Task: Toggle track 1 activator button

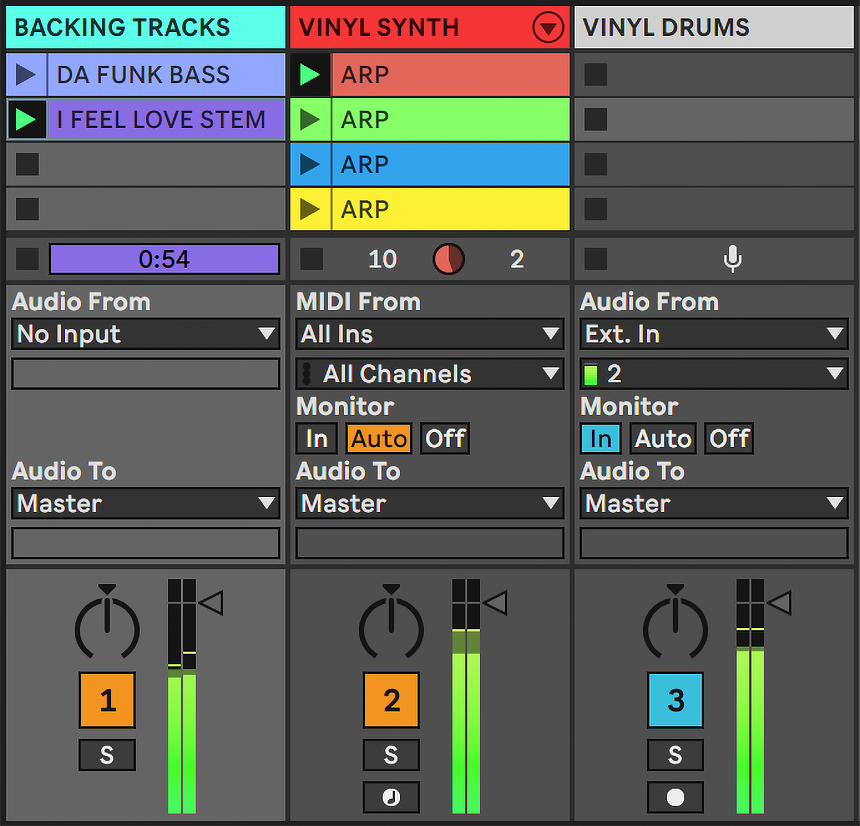Action: click(107, 700)
